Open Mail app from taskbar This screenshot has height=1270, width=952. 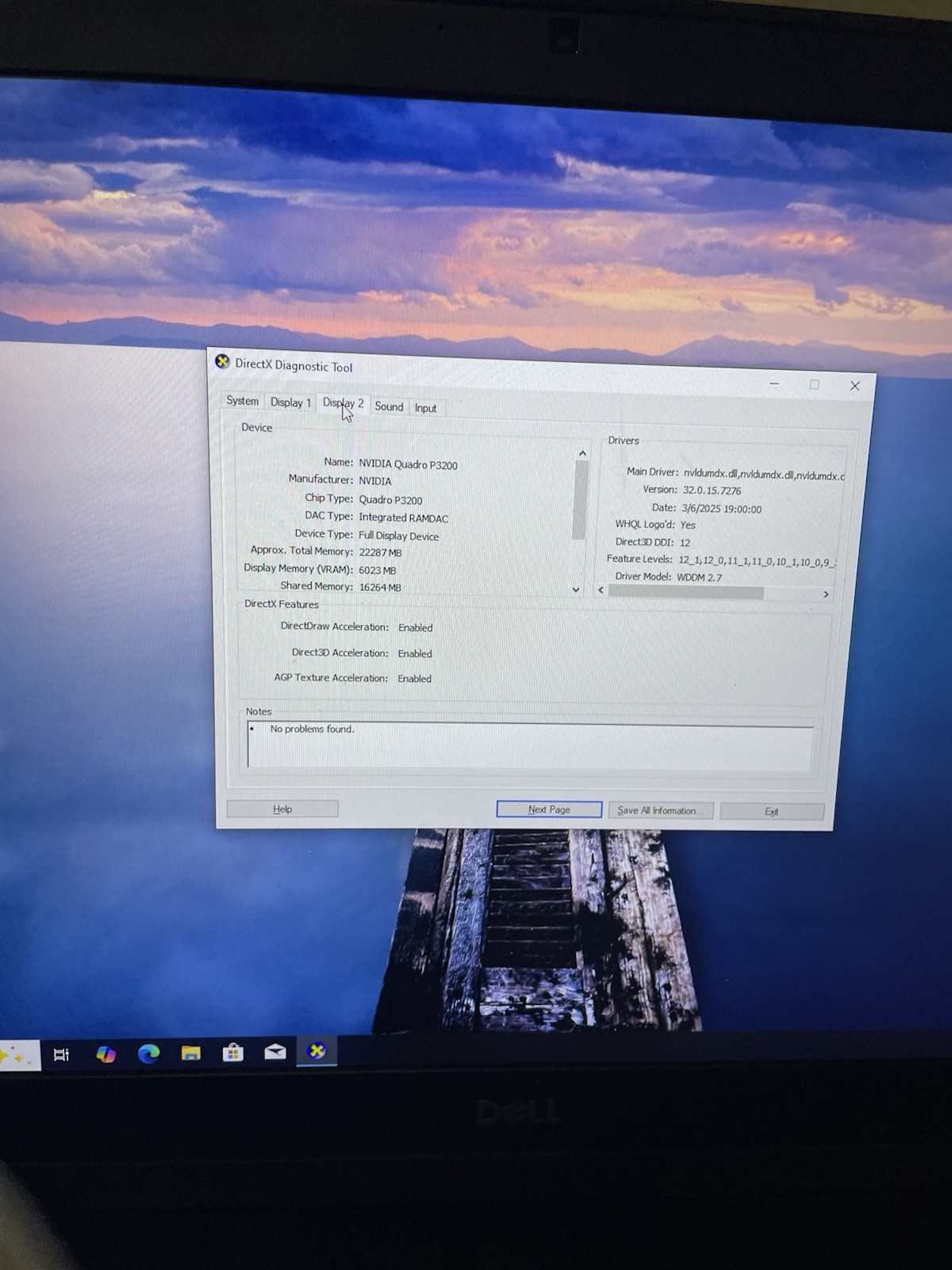[274, 1052]
